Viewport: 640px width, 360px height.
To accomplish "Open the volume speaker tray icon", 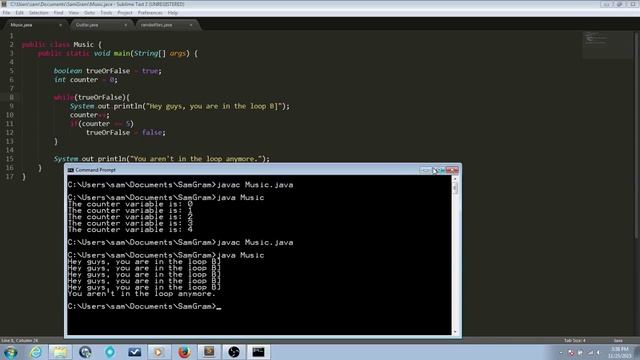I will click(599, 353).
